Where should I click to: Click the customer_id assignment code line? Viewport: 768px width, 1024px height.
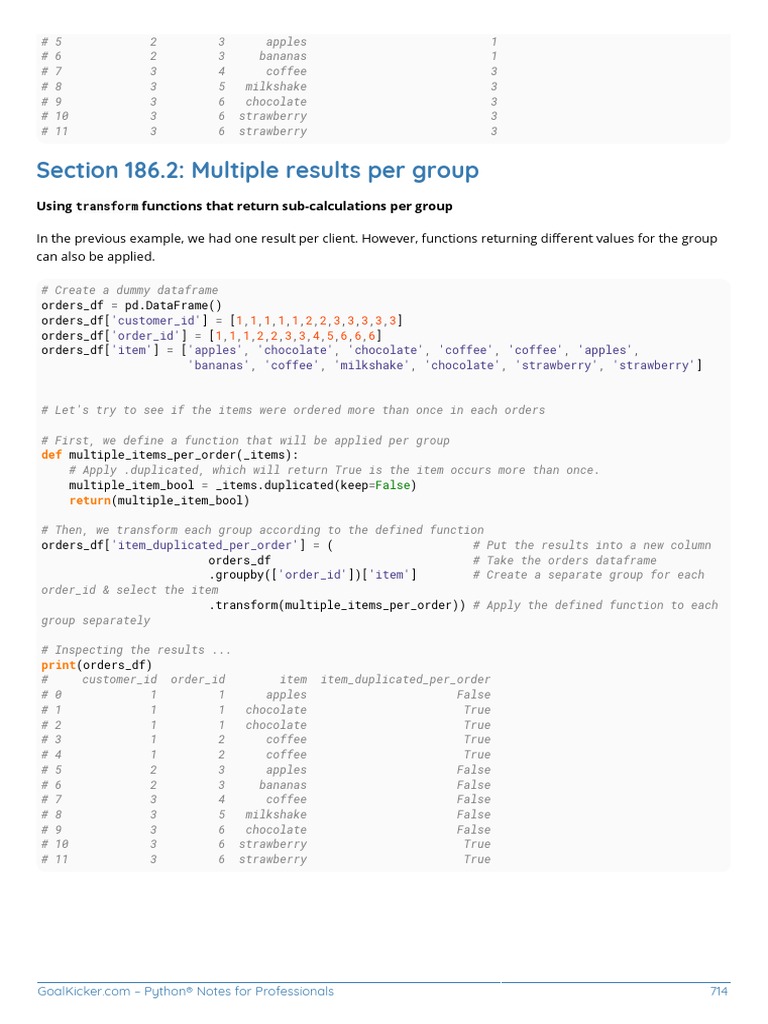pos(222,321)
